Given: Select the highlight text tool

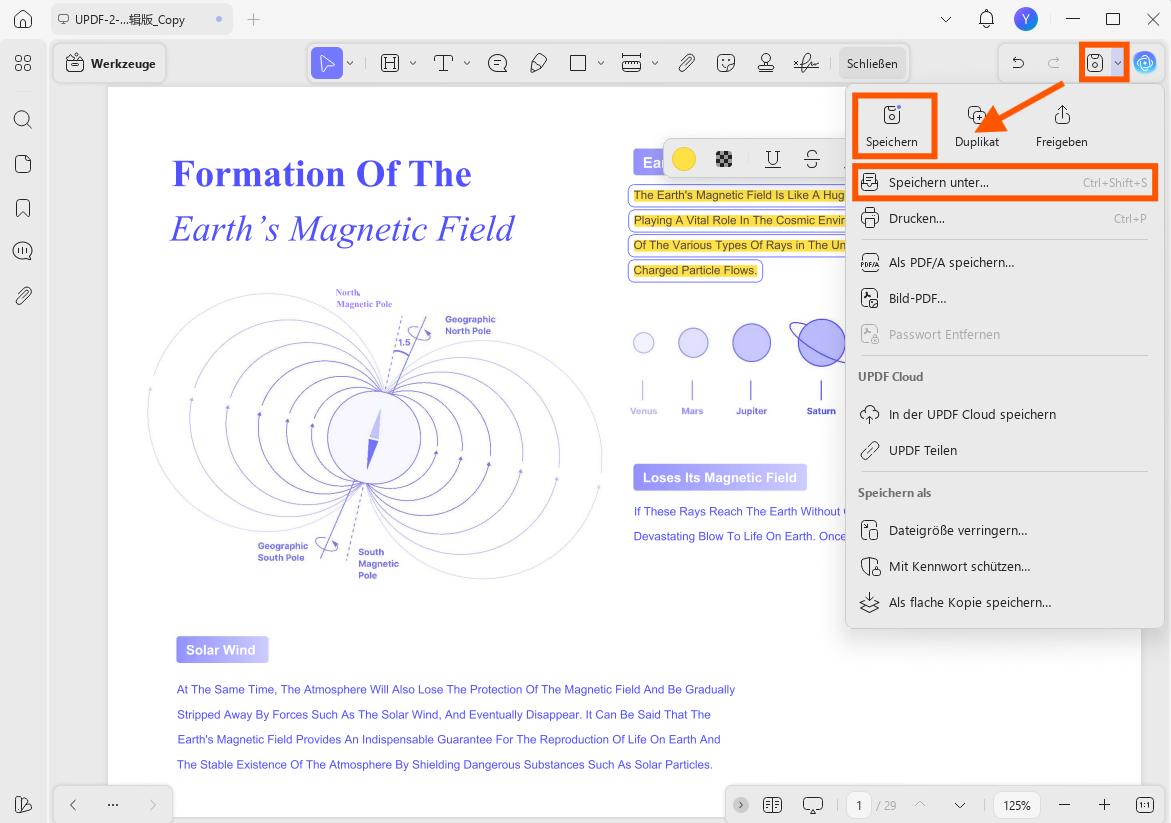Looking at the screenshot, I should pyautogui.click(x=390, y=63).
